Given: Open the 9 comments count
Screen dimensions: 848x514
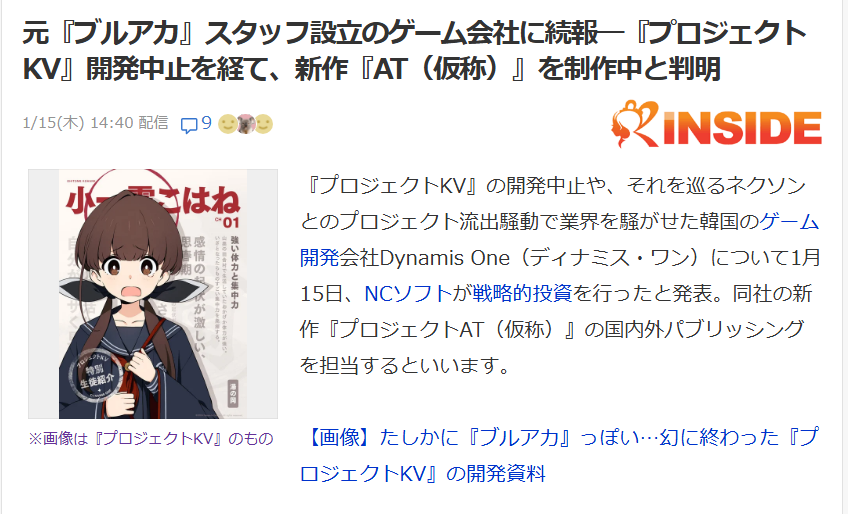Looking at the screenshot, I should click(207, 123).
